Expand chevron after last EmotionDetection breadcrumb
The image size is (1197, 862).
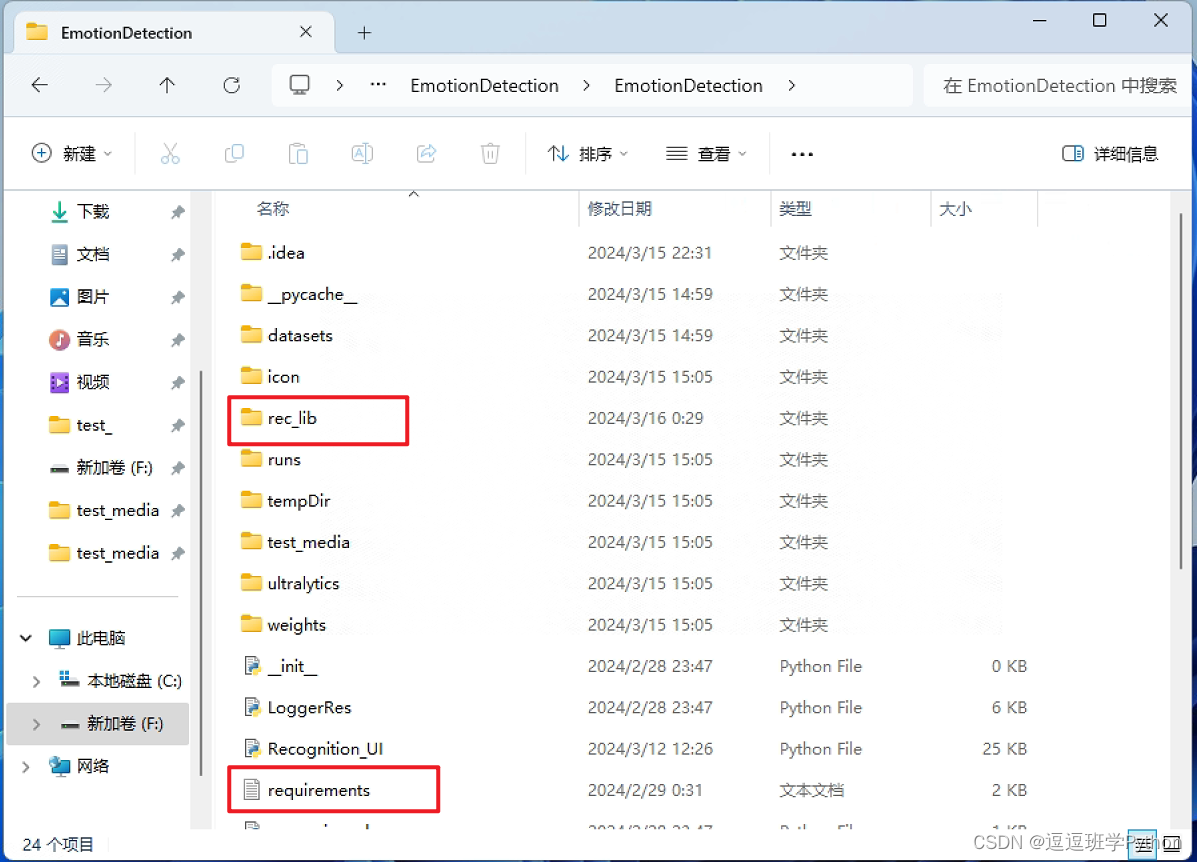792,86
